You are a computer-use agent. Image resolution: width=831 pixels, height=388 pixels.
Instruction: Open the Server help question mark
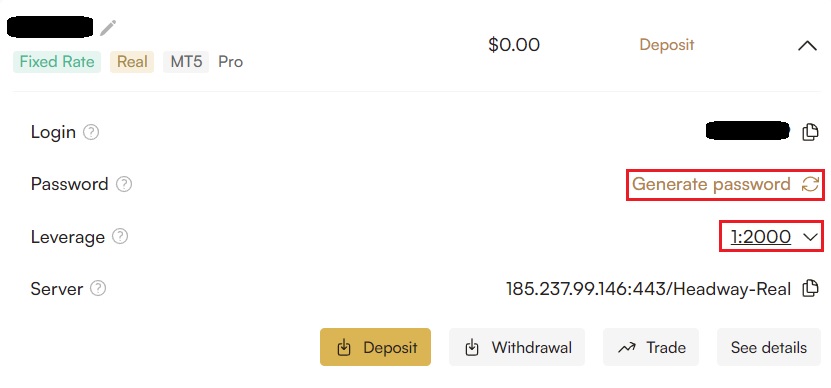98,288
